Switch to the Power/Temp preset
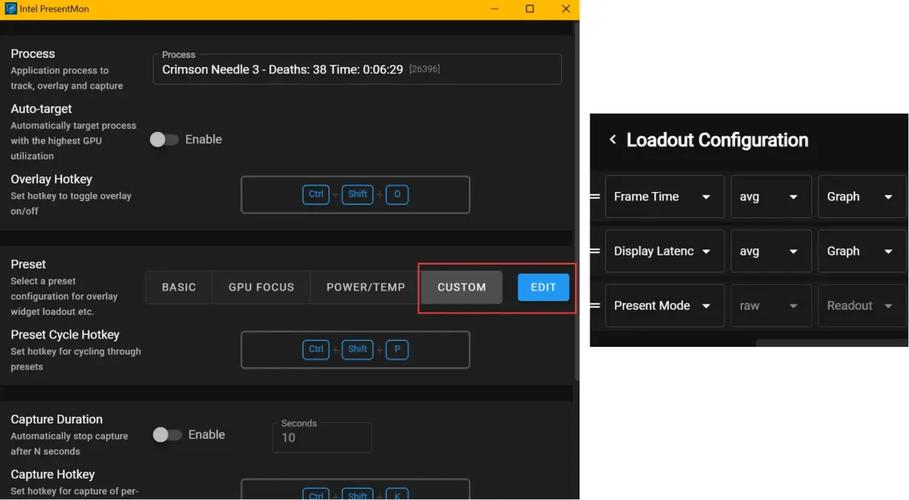This screenshot has height=500, width=909. [x=365, y=287]
